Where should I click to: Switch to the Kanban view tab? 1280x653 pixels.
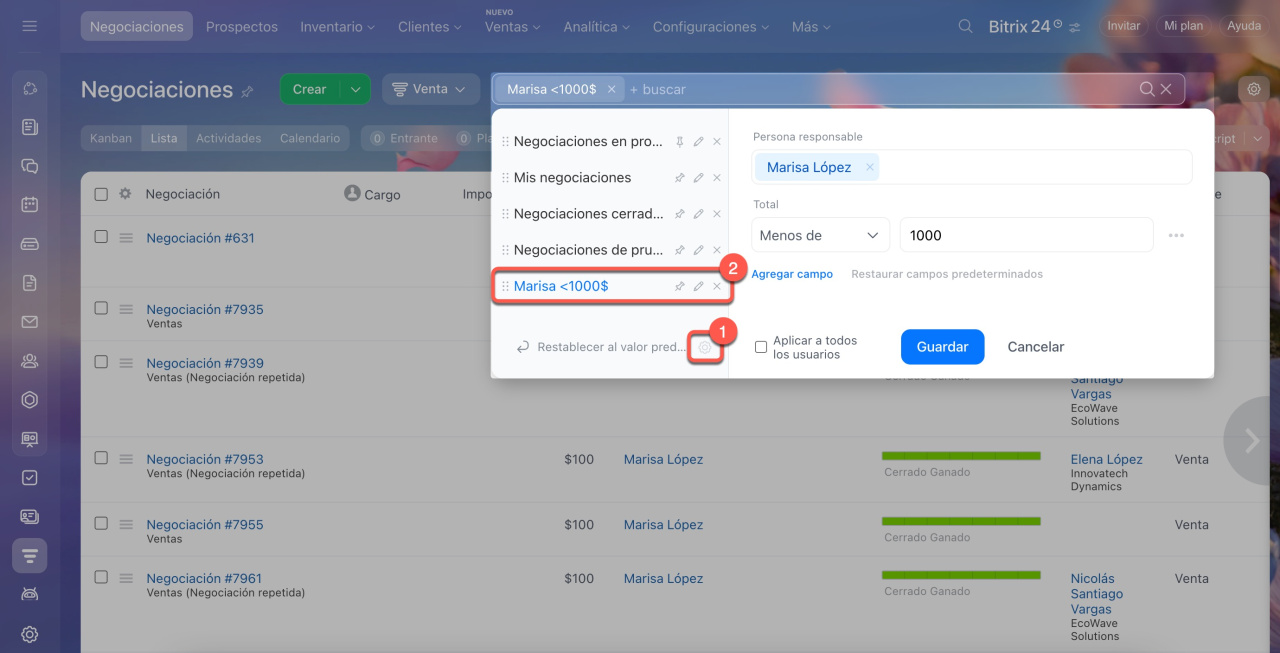tap(111, 138)
